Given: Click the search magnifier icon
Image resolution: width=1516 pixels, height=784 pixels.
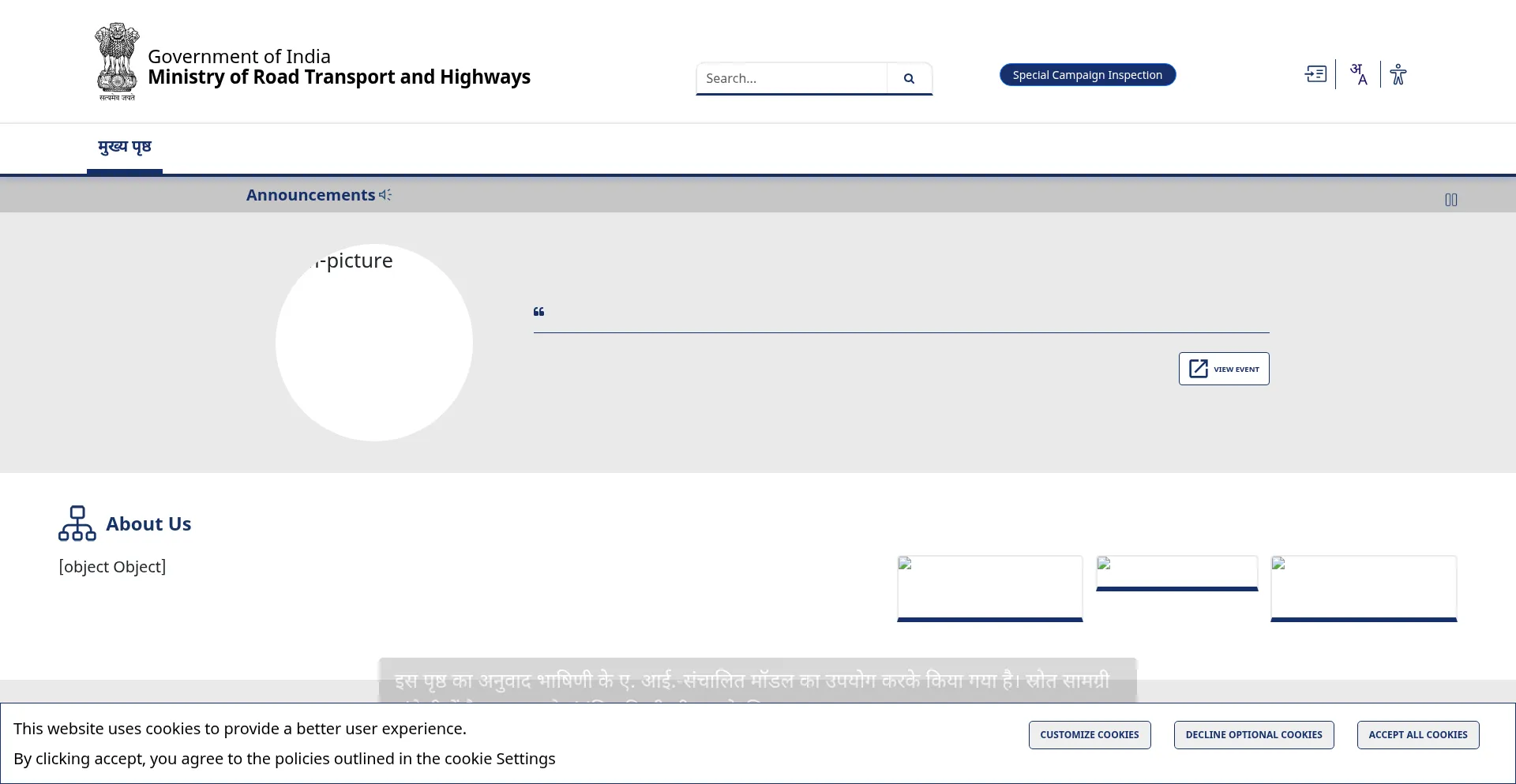Looking at the screenshot, I should [x=909, y=78].
